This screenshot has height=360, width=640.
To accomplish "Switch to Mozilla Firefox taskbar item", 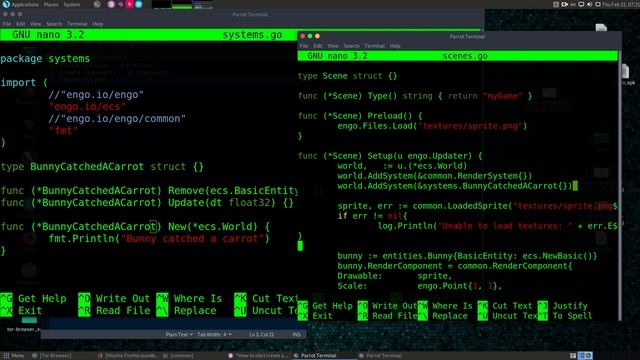I will coord(127,356).
